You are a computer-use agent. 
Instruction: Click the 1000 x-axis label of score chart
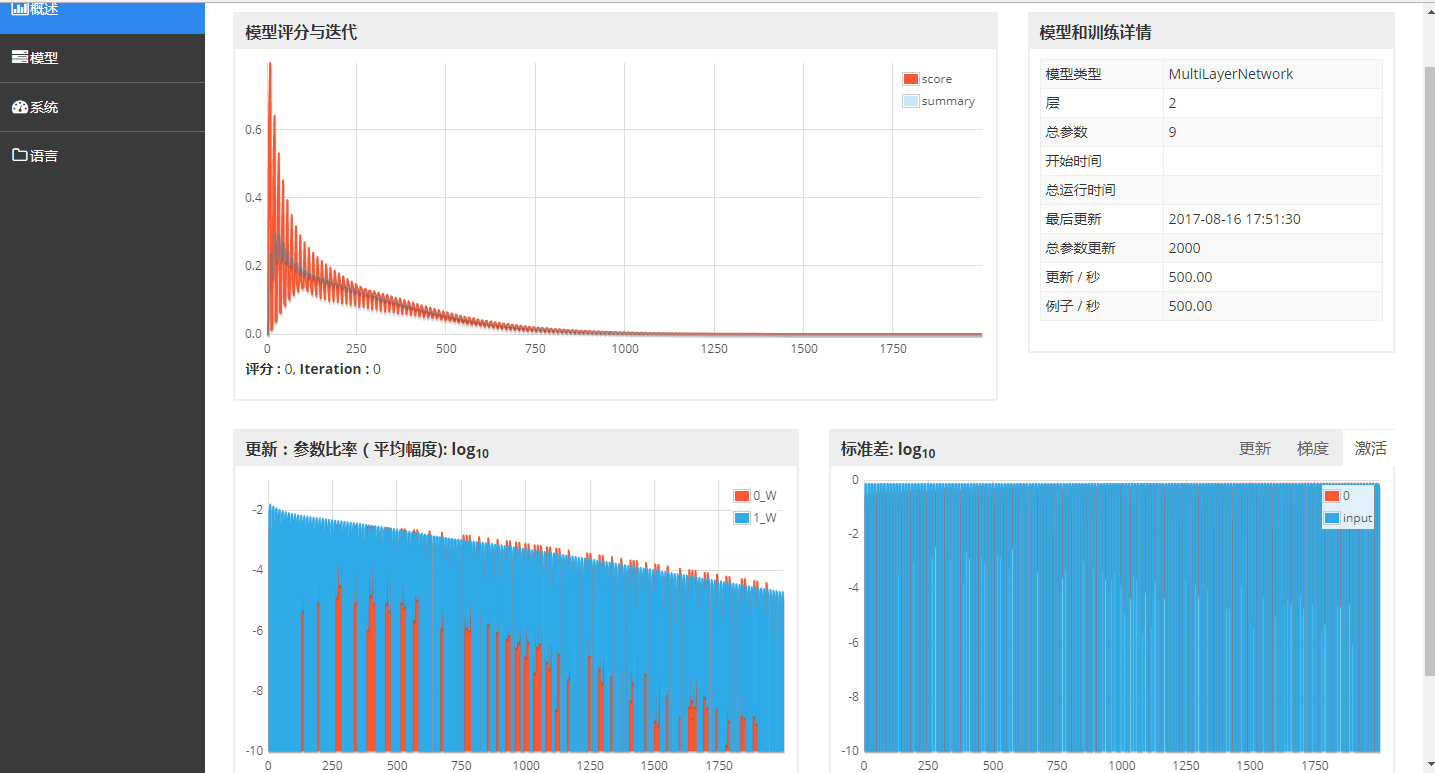pos(625,349)
